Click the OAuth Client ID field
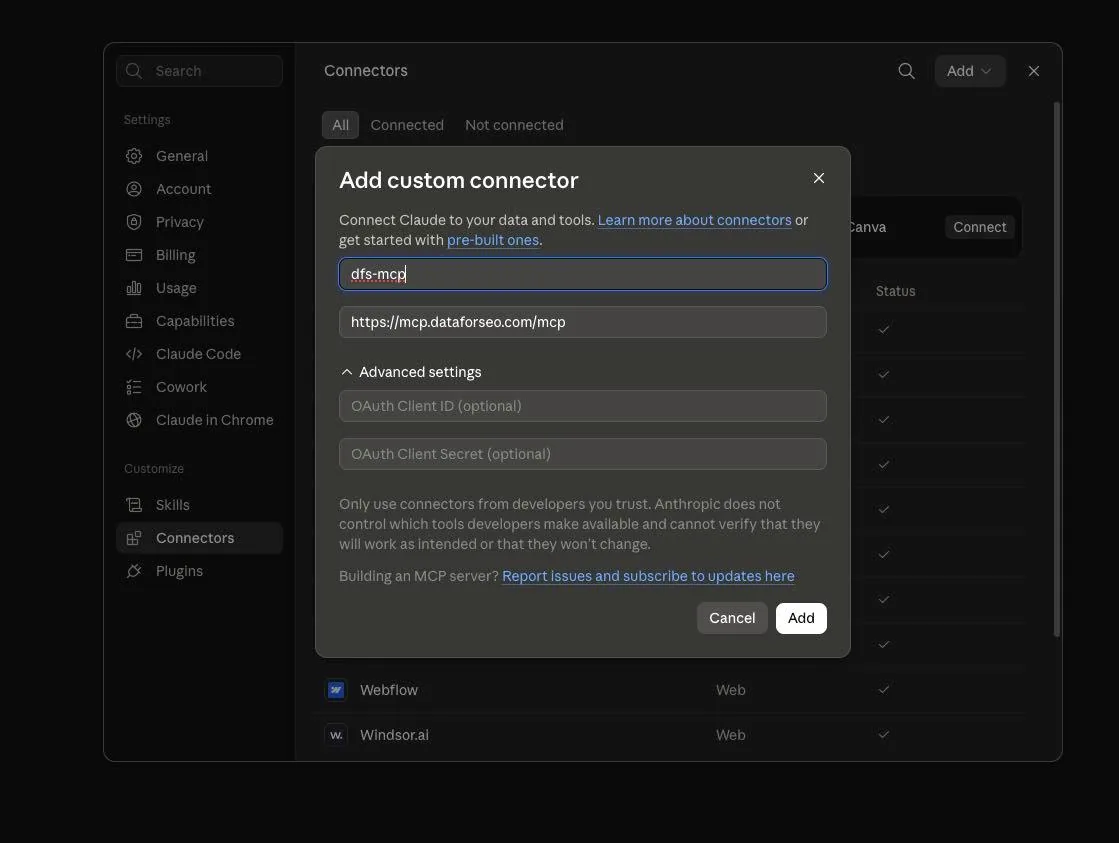 click(x=582, y=405)
